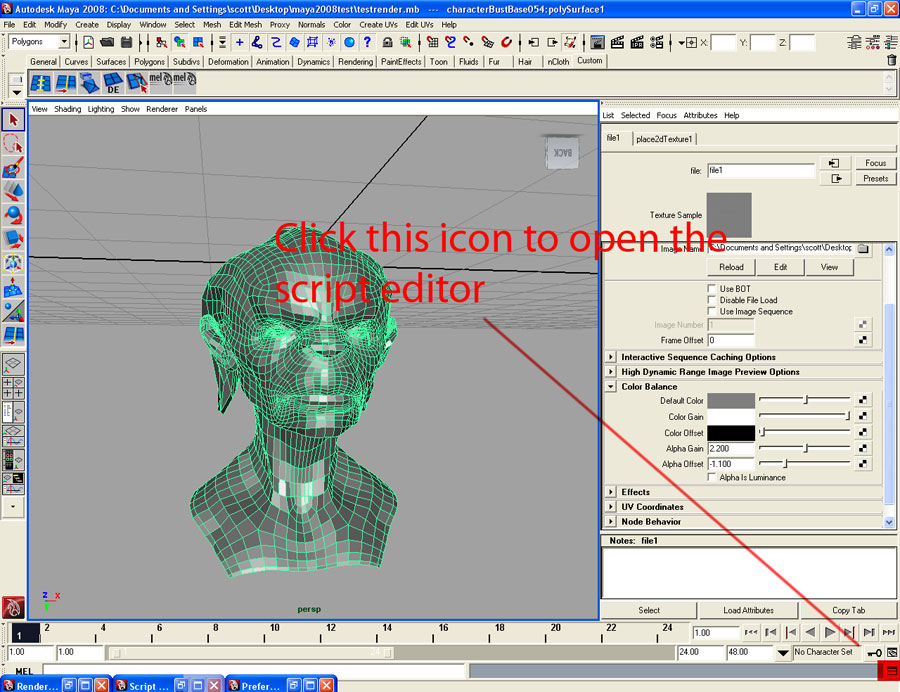Choose the Paint Selection tool
This screenshot has width=900, height=692.
point(14,168)
